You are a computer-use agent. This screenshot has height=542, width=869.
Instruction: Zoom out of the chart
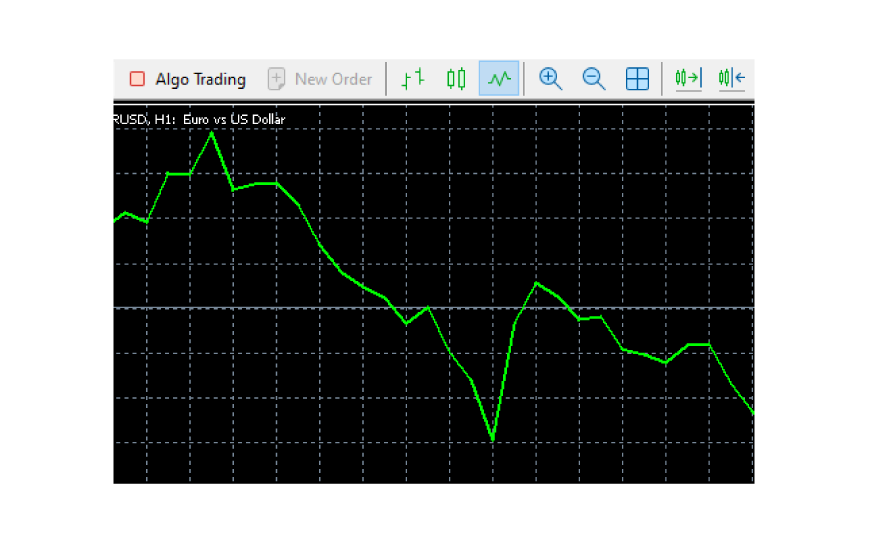click(x=594, y=79)
